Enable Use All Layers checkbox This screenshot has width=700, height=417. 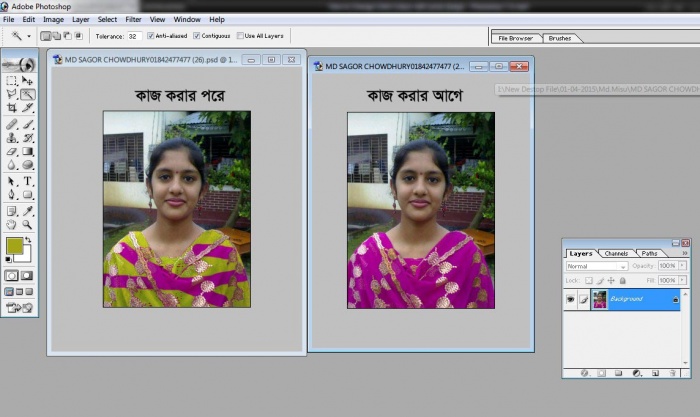(241, 36)
